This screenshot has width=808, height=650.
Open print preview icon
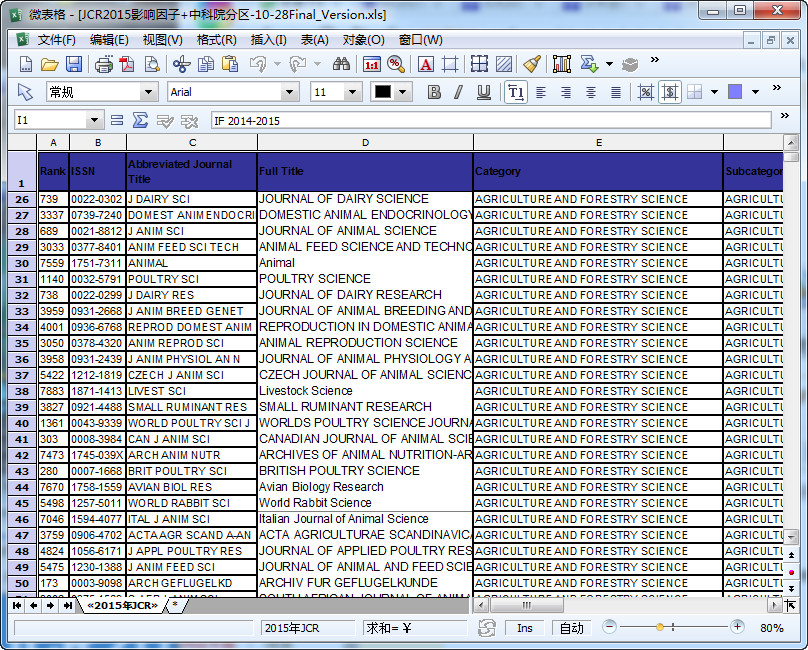(152, 64)
